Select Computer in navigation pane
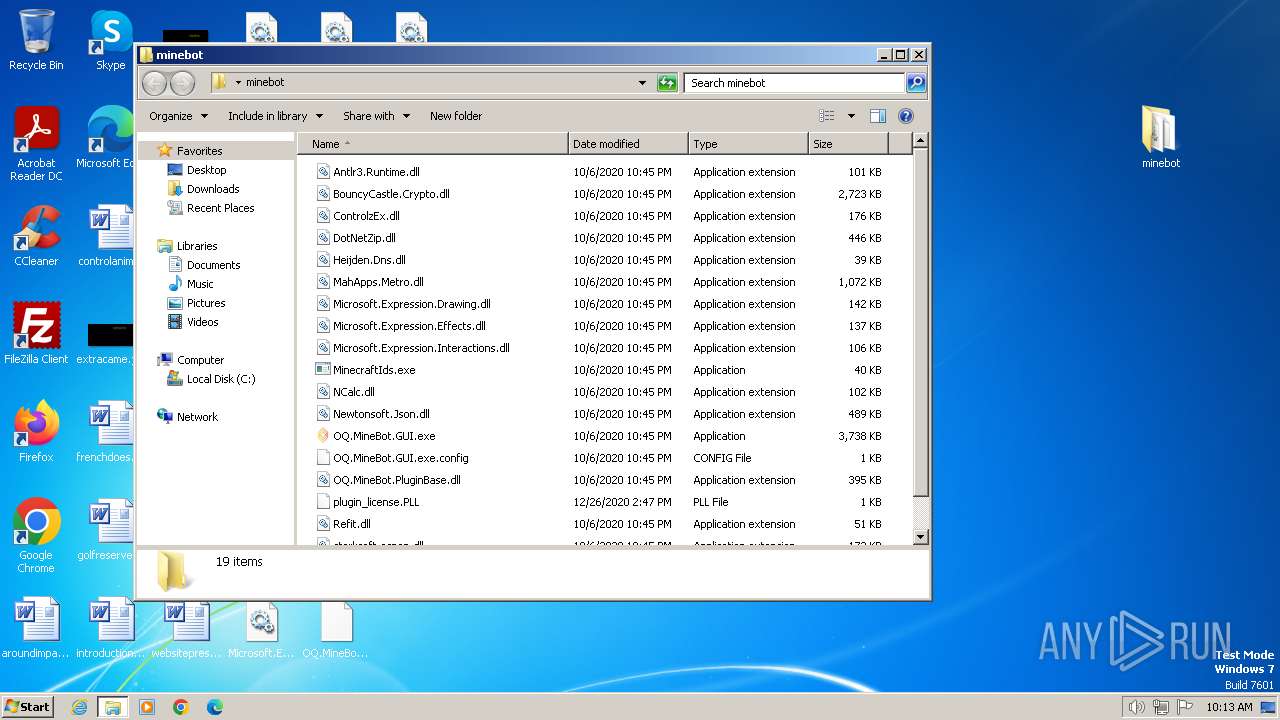Image resolution: width=1280 pixels, height=720 pixels. 200,360
